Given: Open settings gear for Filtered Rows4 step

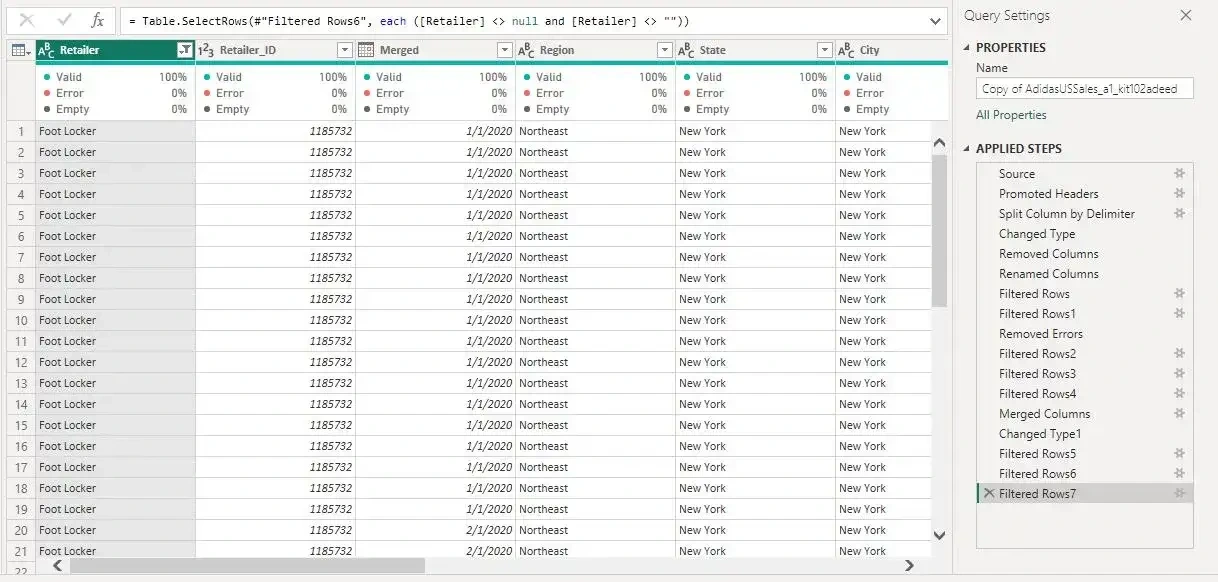Looking at the screenshot, I should 1179,393.
